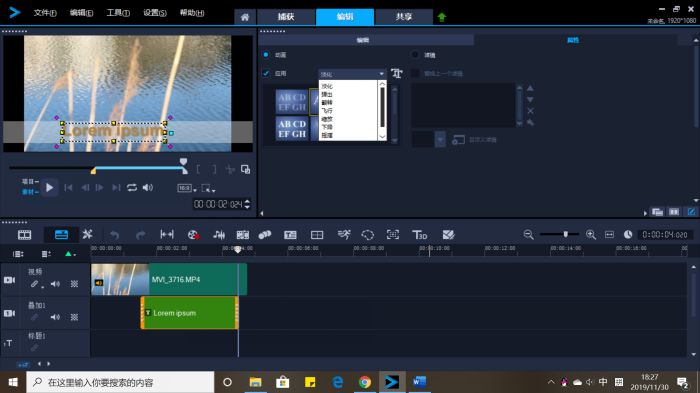The image size is (700, 393).
Task: Open the Tools menu
Action: coord(118,13)
